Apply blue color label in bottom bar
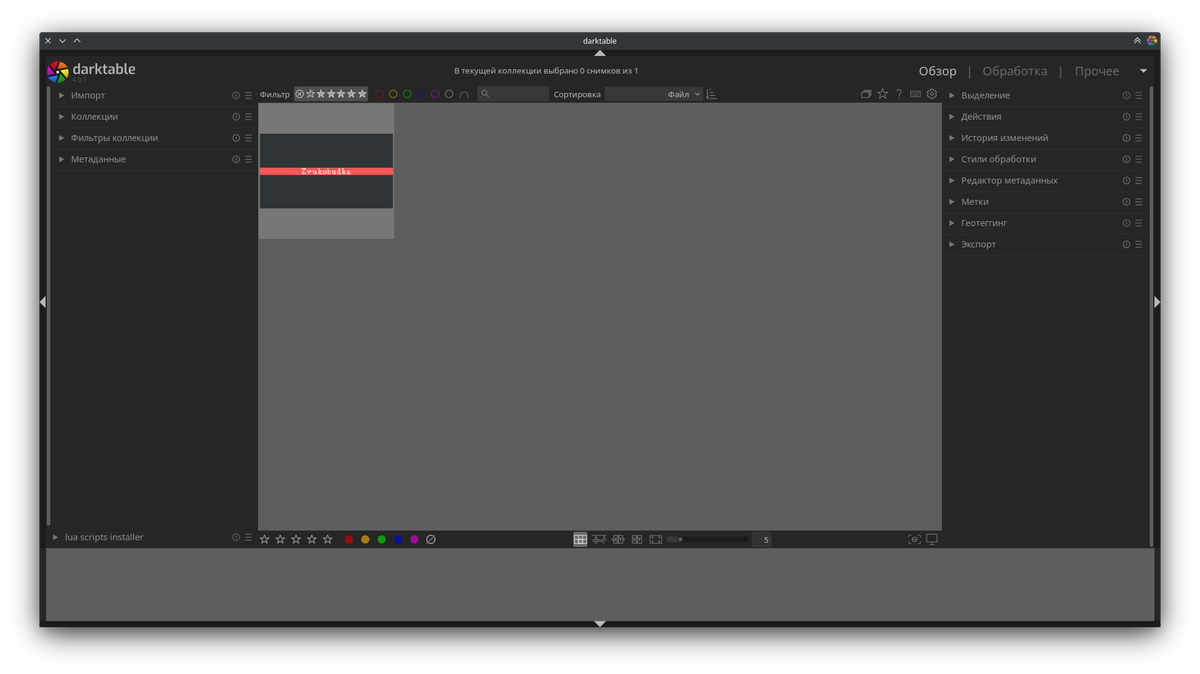1200x674 pixels. (x=398, y=539)
